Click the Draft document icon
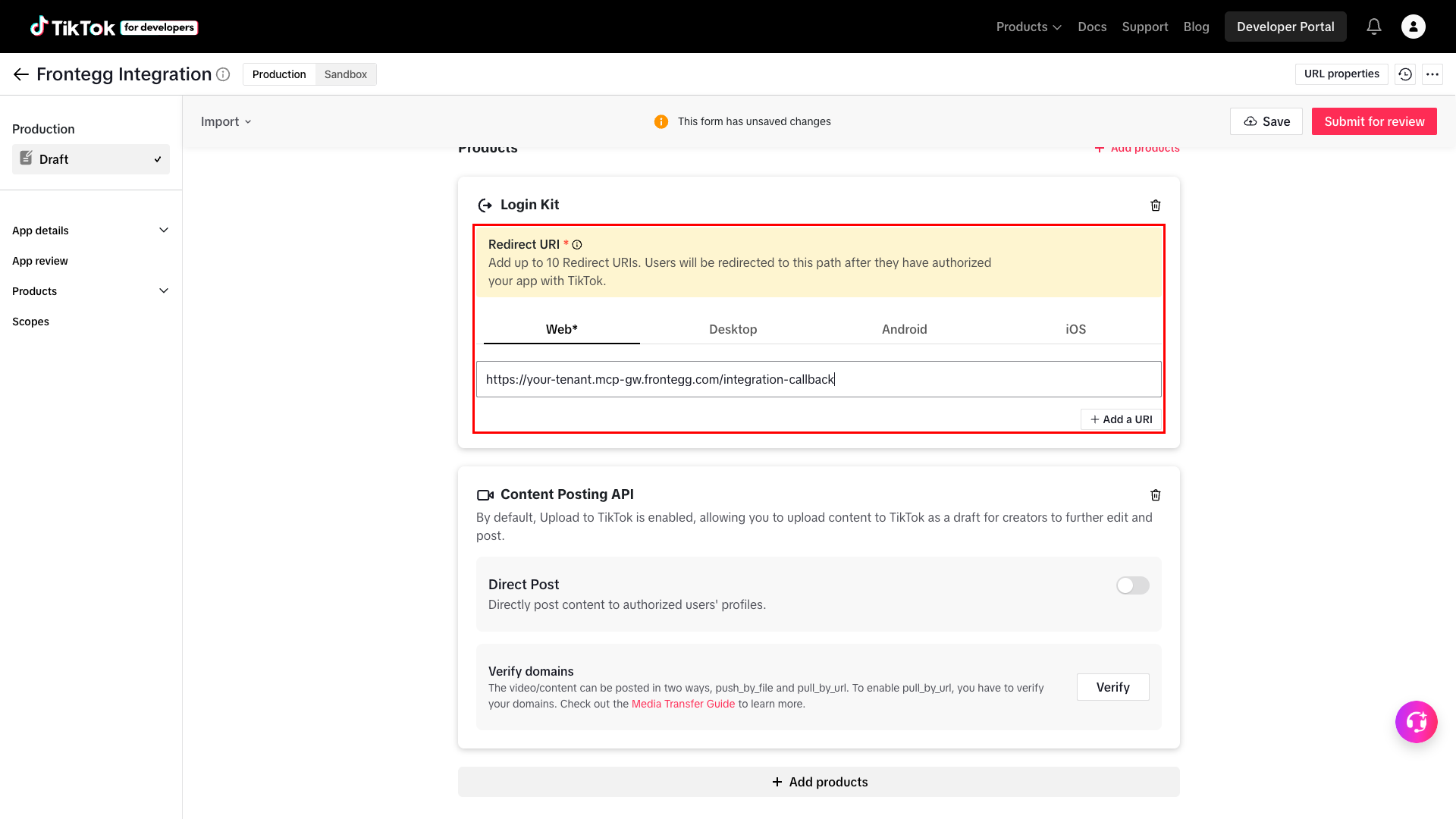Viewport: 1456px width, 819px height. coord(26,158)
